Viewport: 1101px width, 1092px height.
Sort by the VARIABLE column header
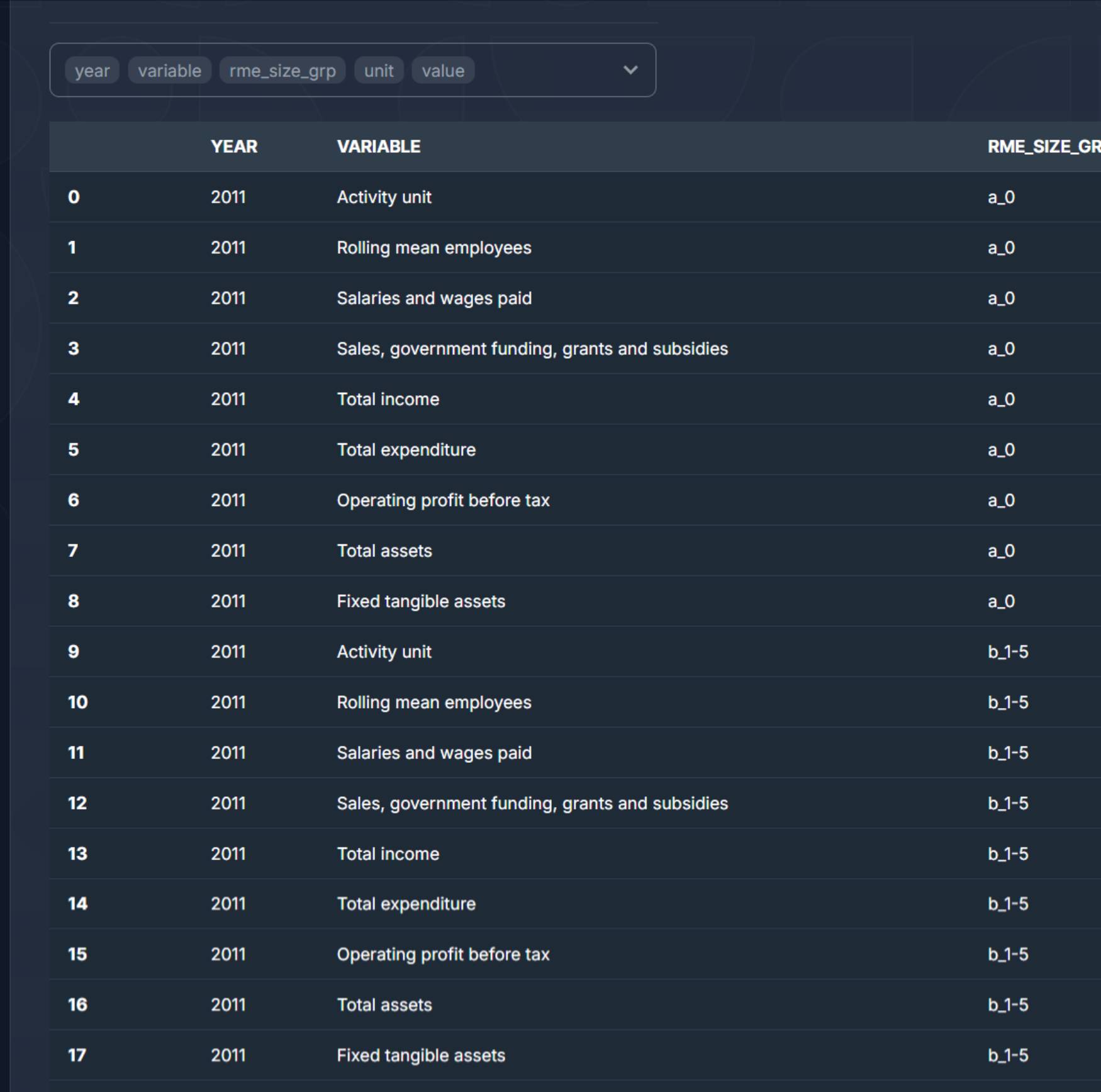[379, 147]
